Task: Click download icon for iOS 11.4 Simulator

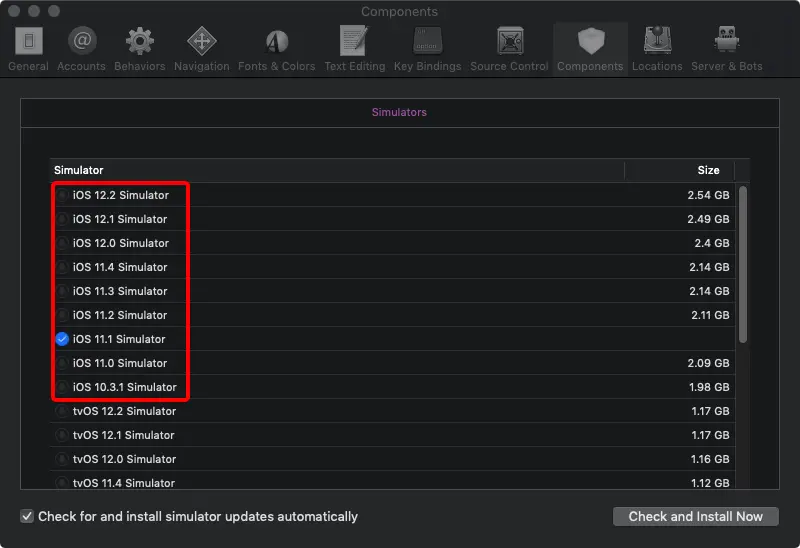Action: [x=62, y=267]
